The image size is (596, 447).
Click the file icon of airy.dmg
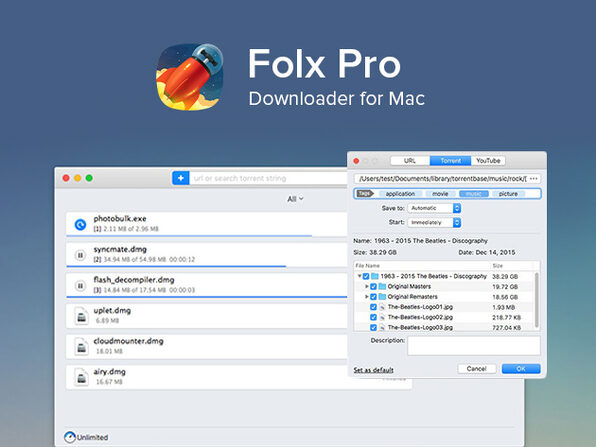point(81,377)
